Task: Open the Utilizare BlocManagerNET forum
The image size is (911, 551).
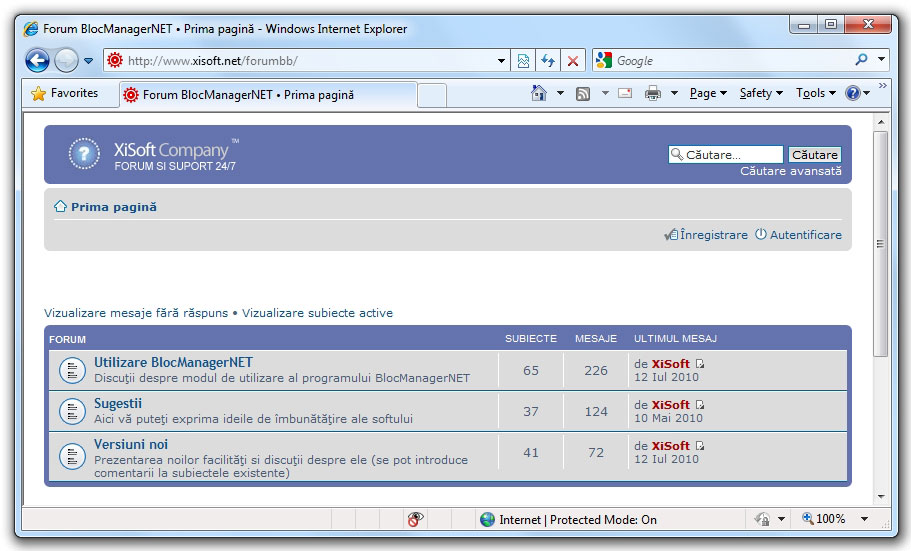Action: tap(173, 362)
